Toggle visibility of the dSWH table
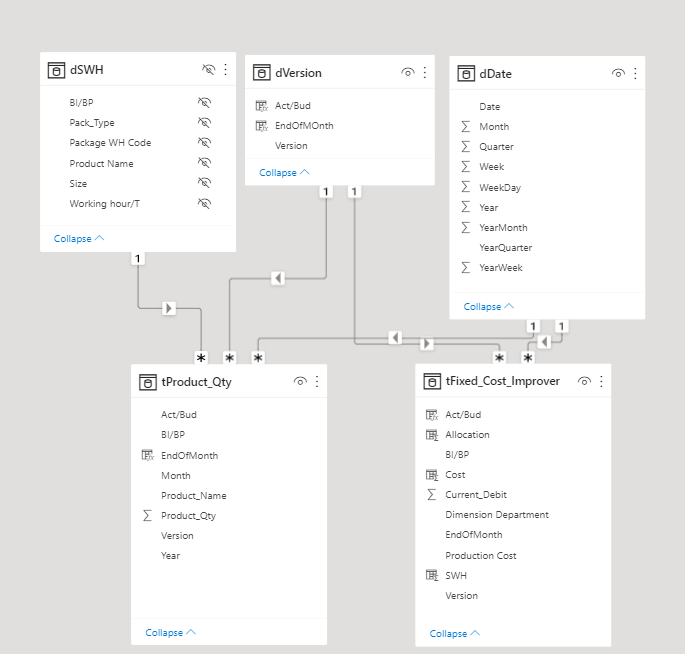This screenshot has width=685, height=654. (208, 69)
